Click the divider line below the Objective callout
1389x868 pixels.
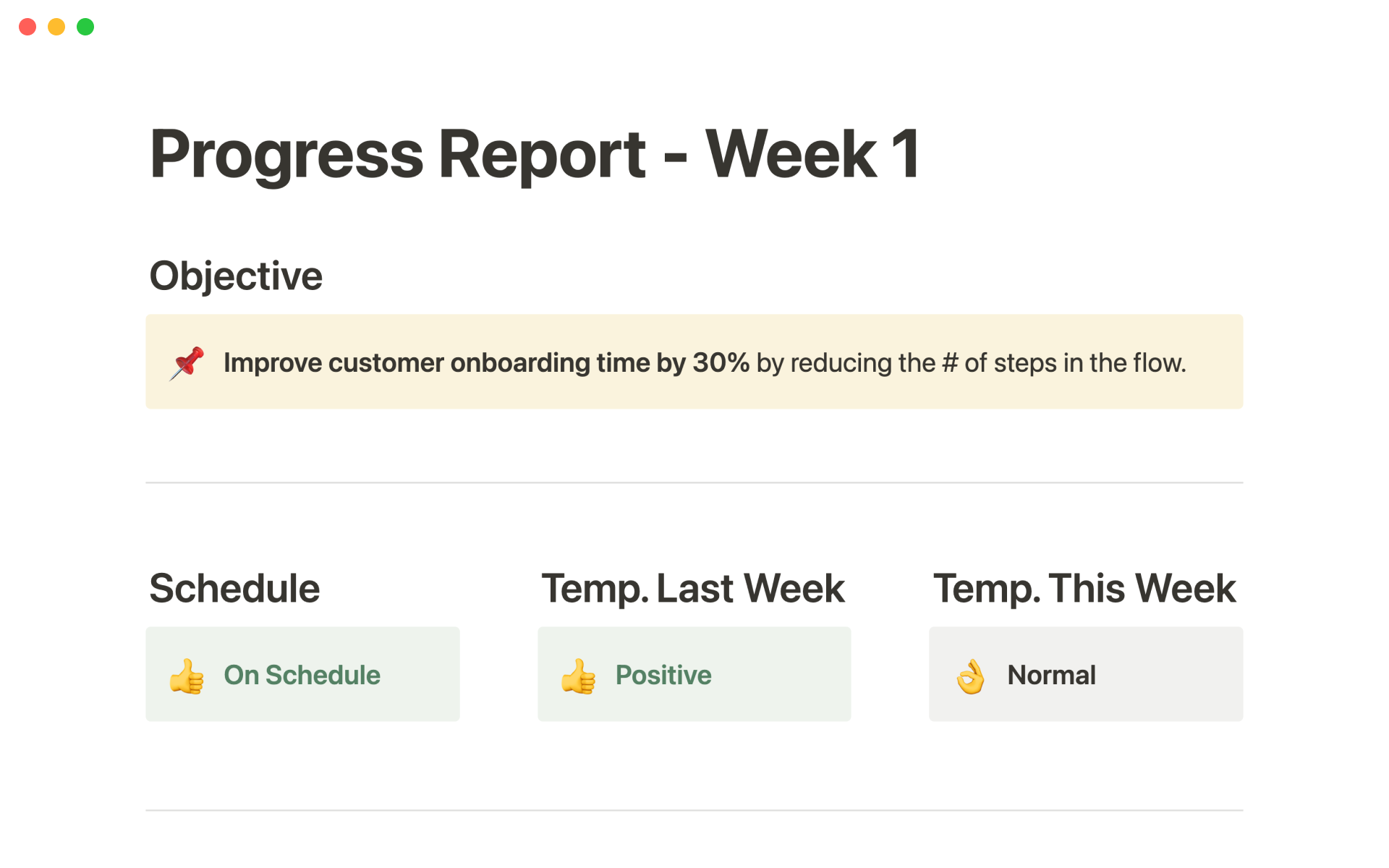[x=694, y=482]
